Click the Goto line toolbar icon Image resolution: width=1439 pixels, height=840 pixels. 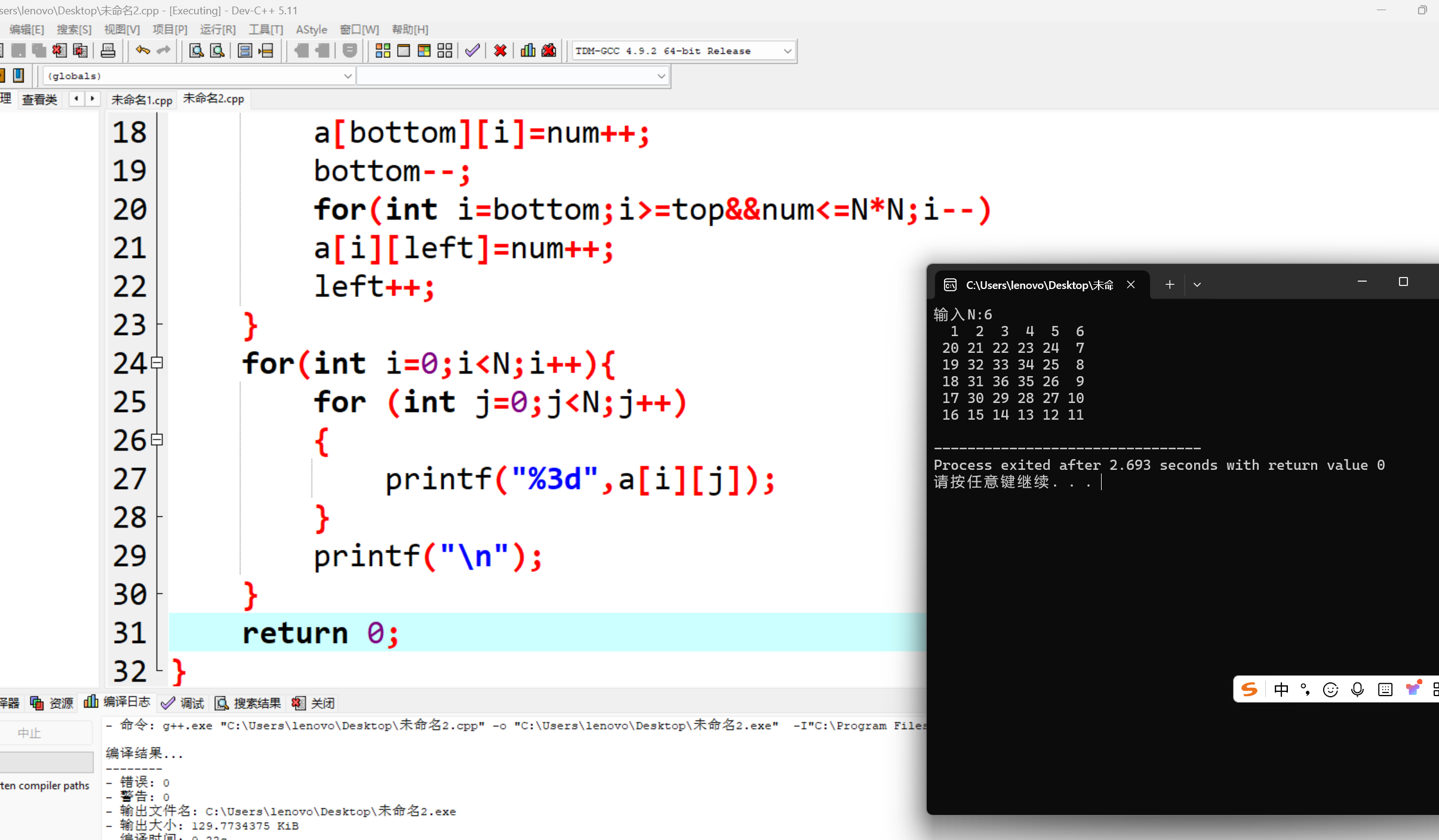pos(266,51)
